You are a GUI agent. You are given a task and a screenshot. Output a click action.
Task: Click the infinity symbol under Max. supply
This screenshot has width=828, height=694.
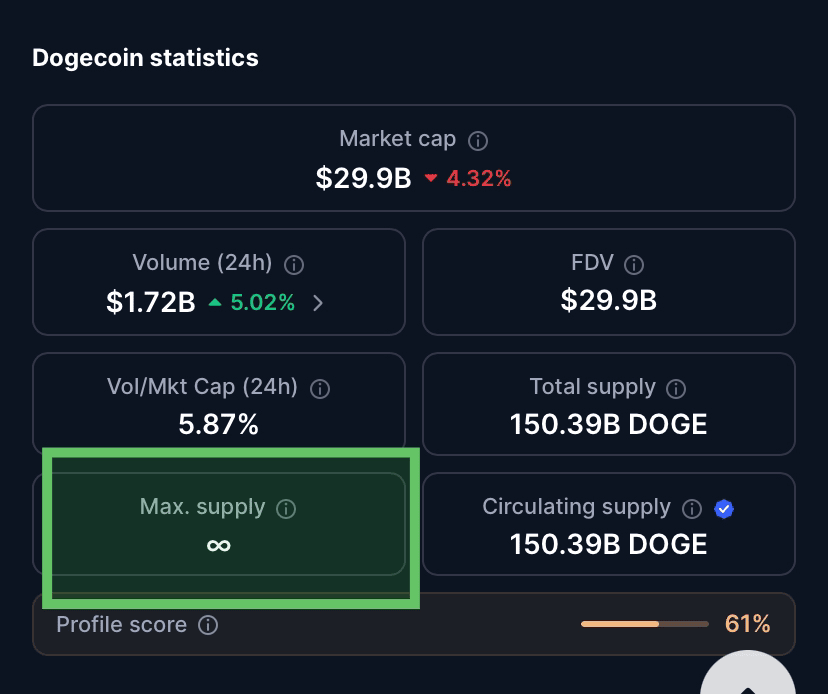tap(219, 546)
